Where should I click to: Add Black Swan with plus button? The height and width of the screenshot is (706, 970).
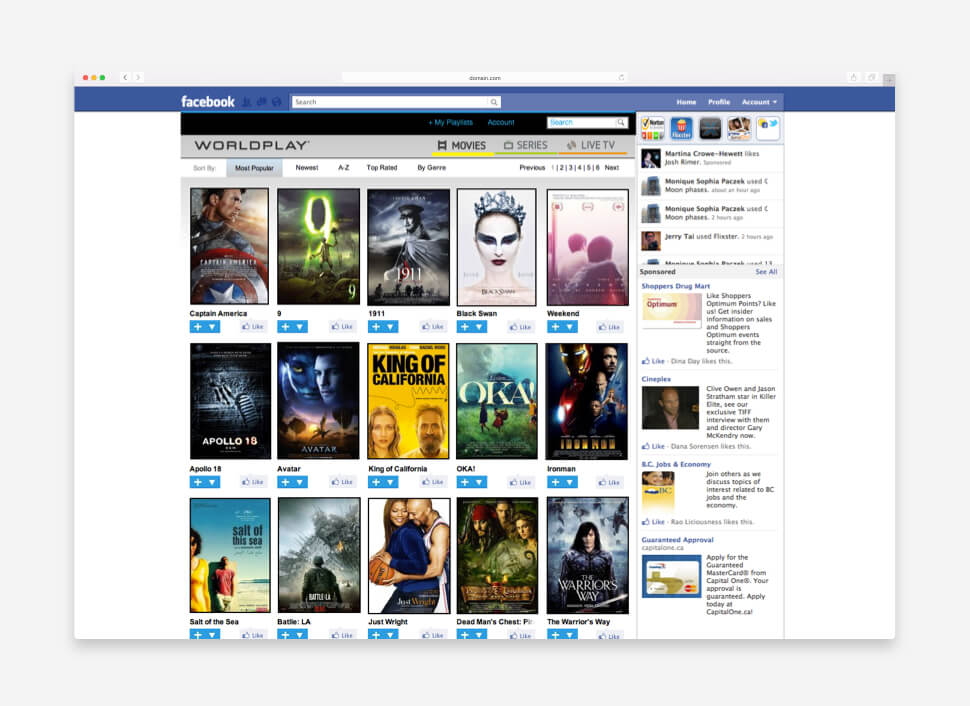(465, 327)
